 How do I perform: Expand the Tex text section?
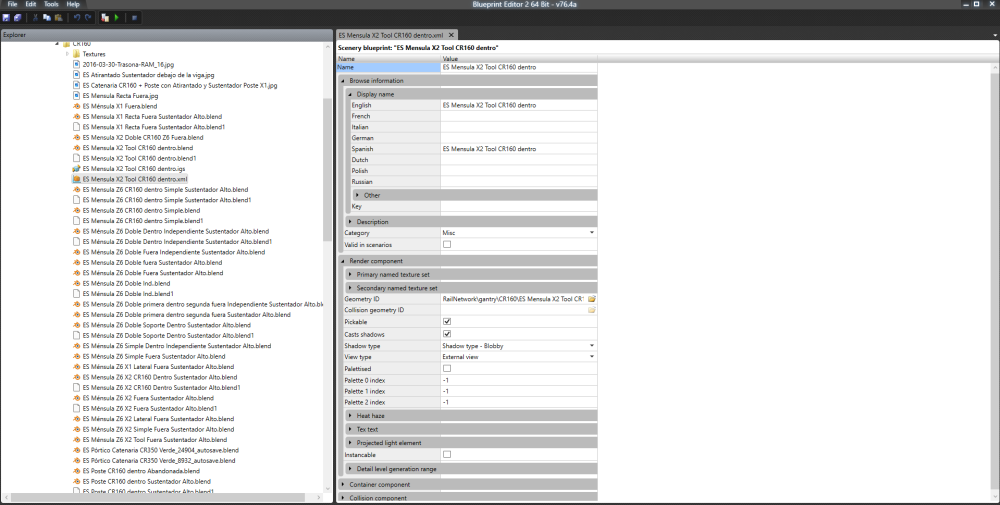click(x=350, y=429)
